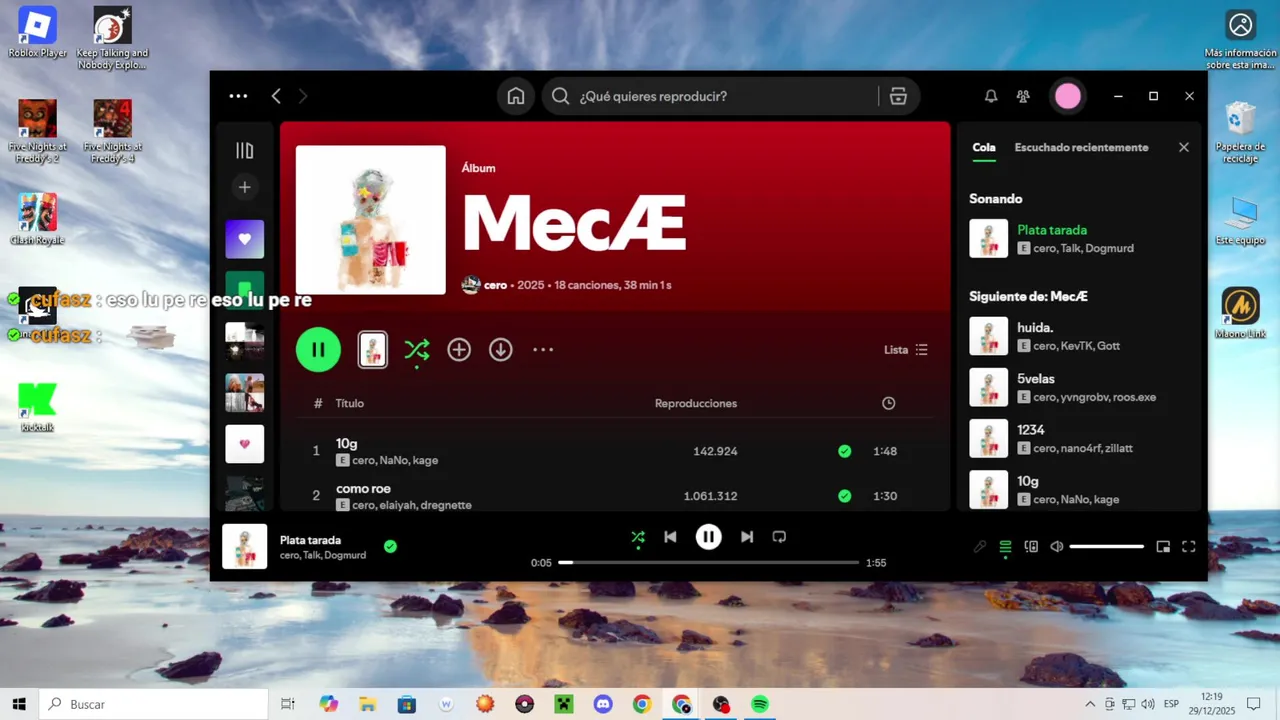
Task: Switch to the Cola tab
Action: tap(984, 147)
